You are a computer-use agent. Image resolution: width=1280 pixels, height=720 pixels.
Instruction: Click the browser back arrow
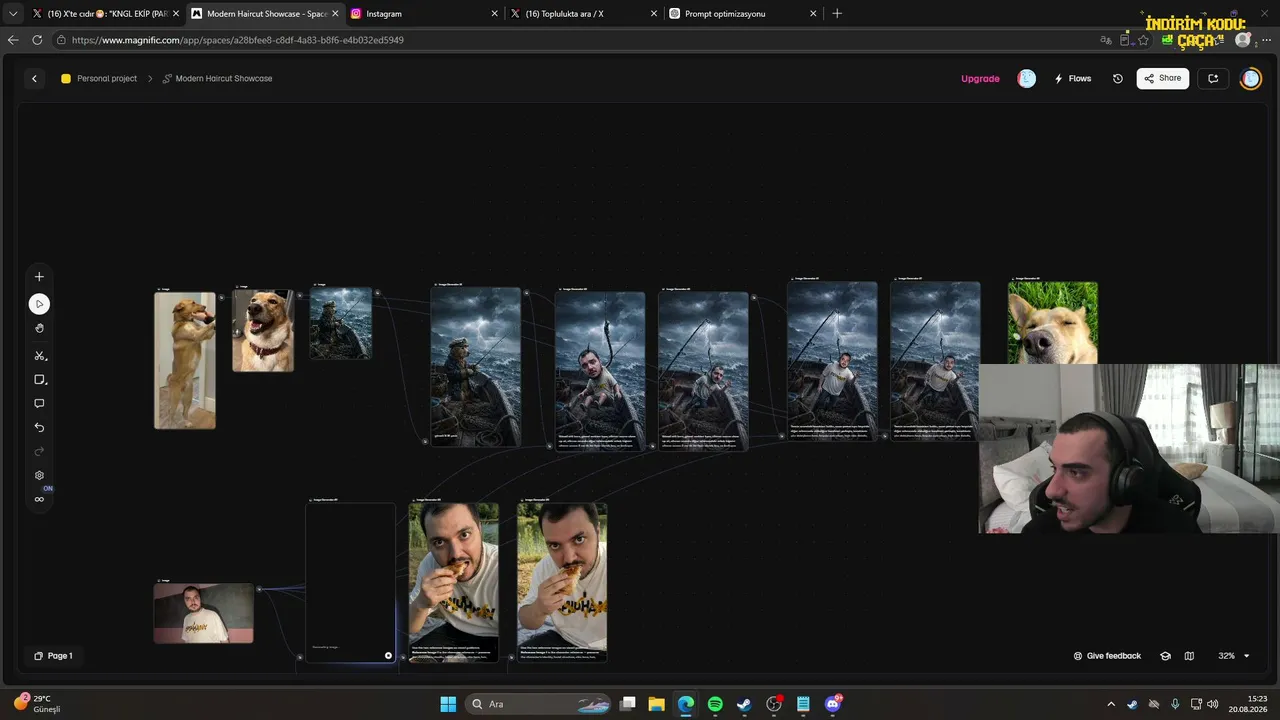pos(13,40)
